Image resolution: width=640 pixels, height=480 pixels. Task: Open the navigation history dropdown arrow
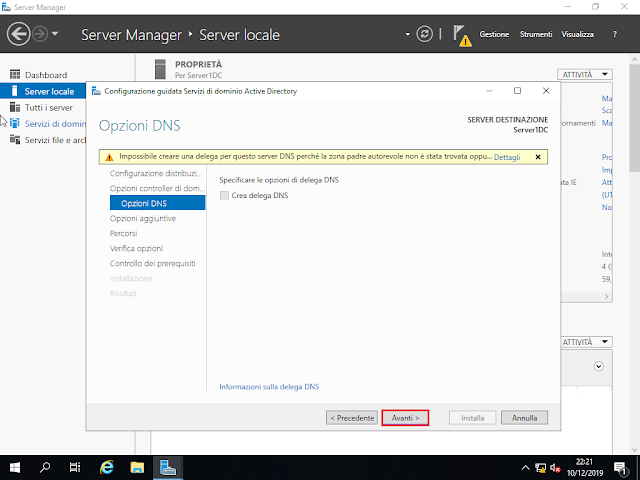tap(55, 34)
